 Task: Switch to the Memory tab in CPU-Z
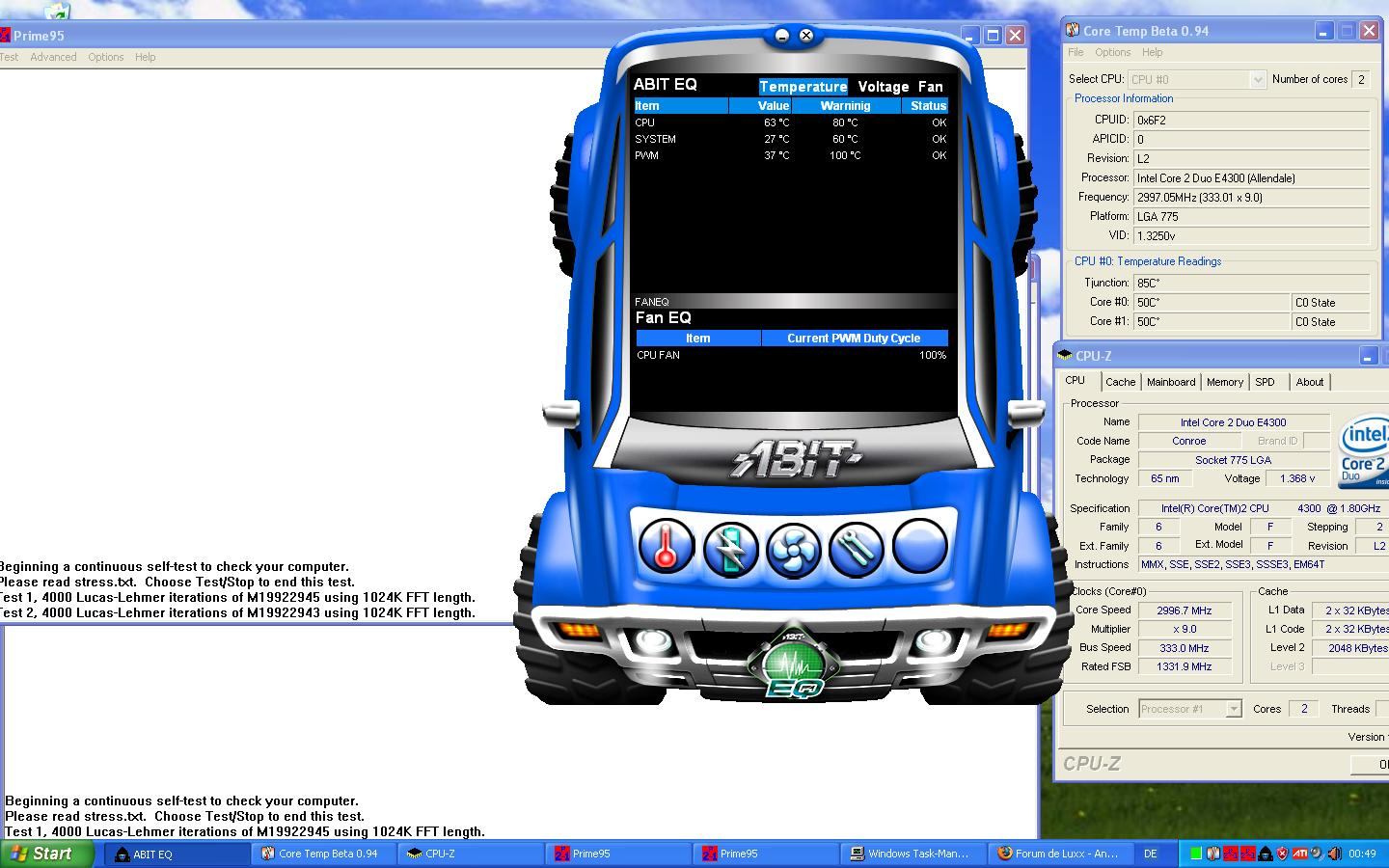[1225, 382]
